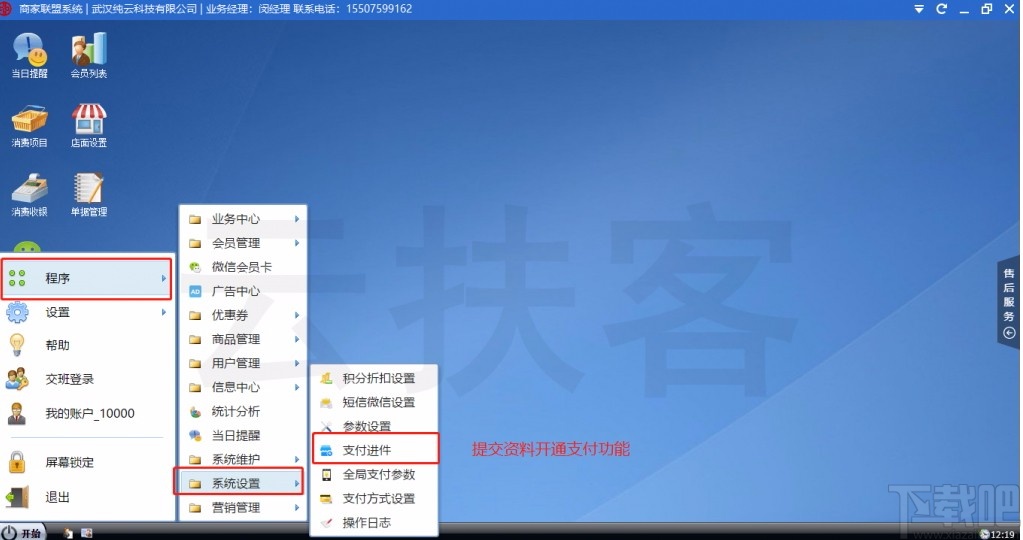Click the 操作日志 checkmark icon
The width and height of the screenshot is (1023, 540).
[326, 522]
